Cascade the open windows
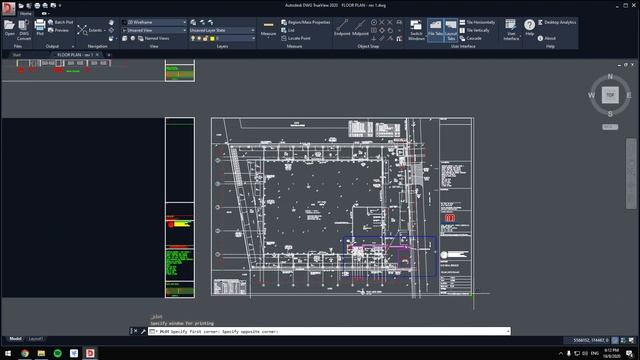The width and height of the screenshot is (640, 360). [471, 38]
